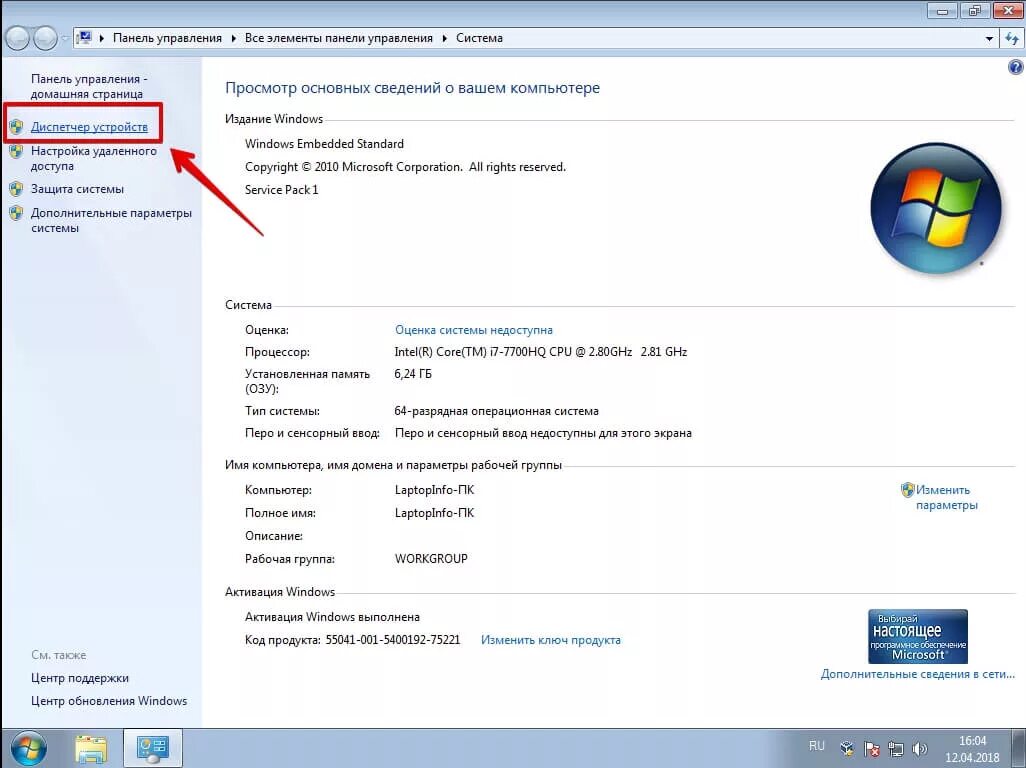Screen dimensions: 1026x768
Task: Click network tray icon
Action: pos(895,749)
